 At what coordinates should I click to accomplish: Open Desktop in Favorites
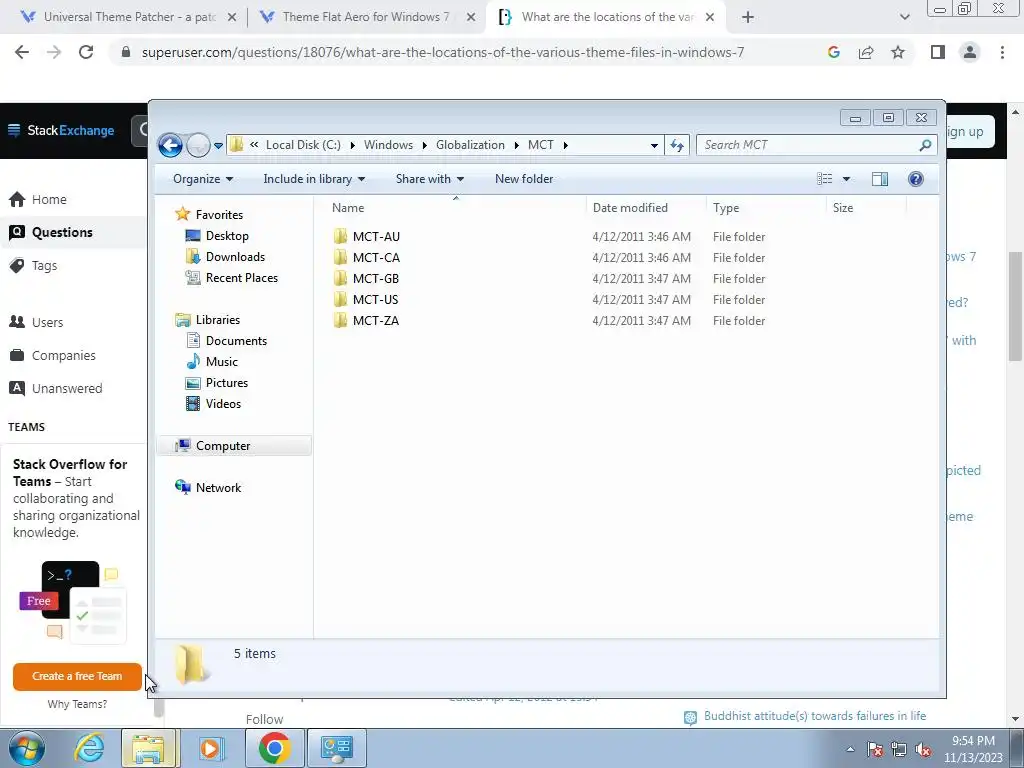(217, 236)
